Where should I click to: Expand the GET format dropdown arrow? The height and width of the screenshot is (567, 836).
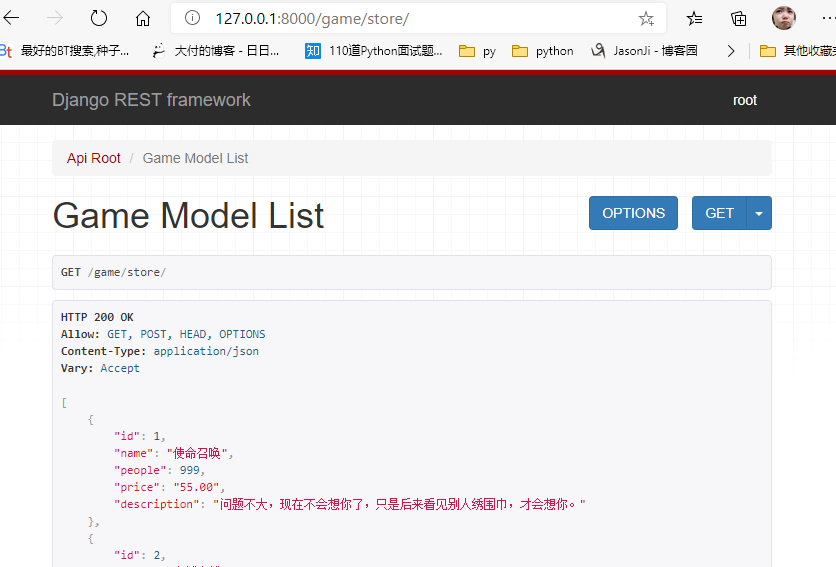(x=759, y=213)
